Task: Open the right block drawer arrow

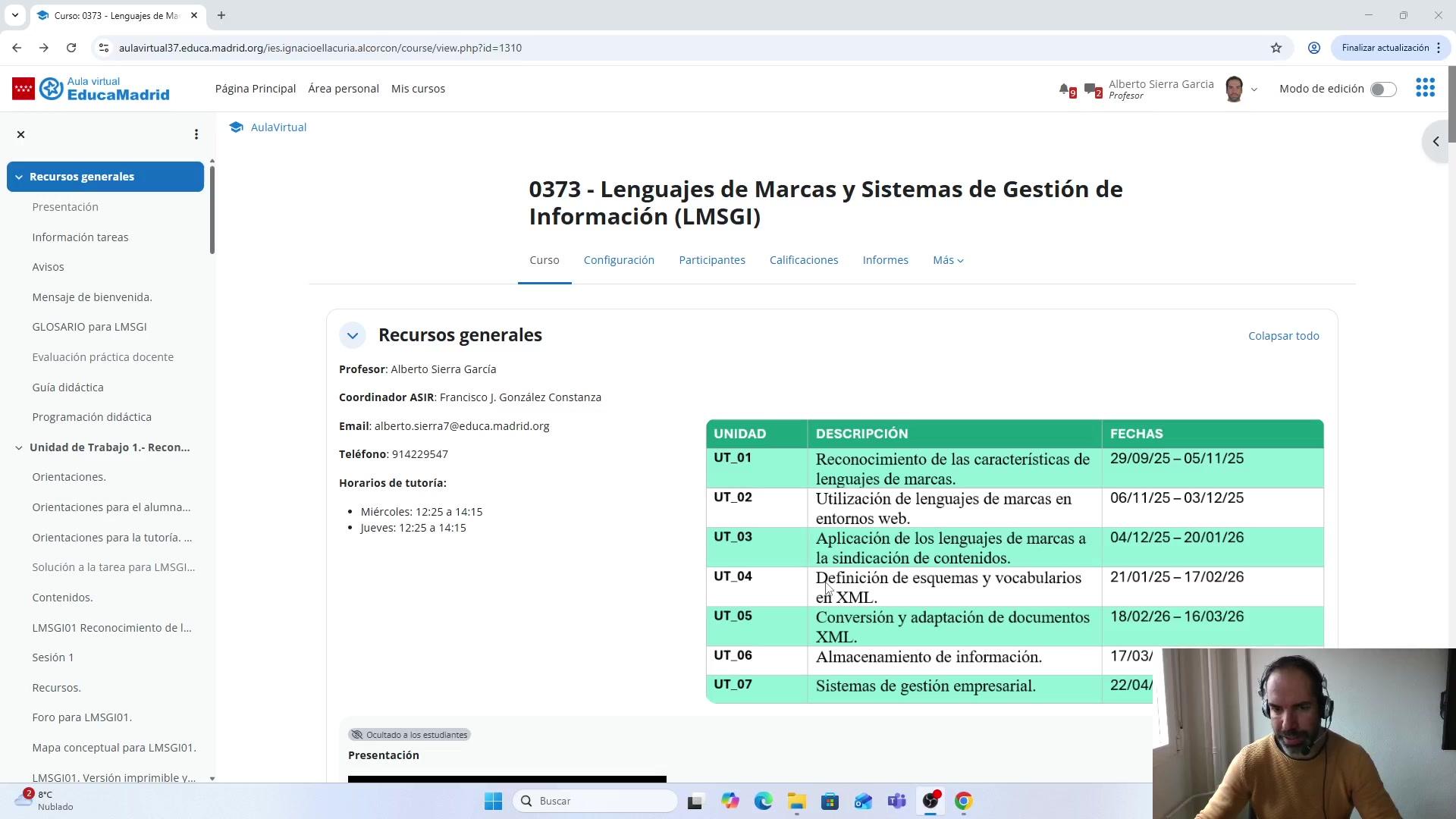Action: click(1436, 141)
